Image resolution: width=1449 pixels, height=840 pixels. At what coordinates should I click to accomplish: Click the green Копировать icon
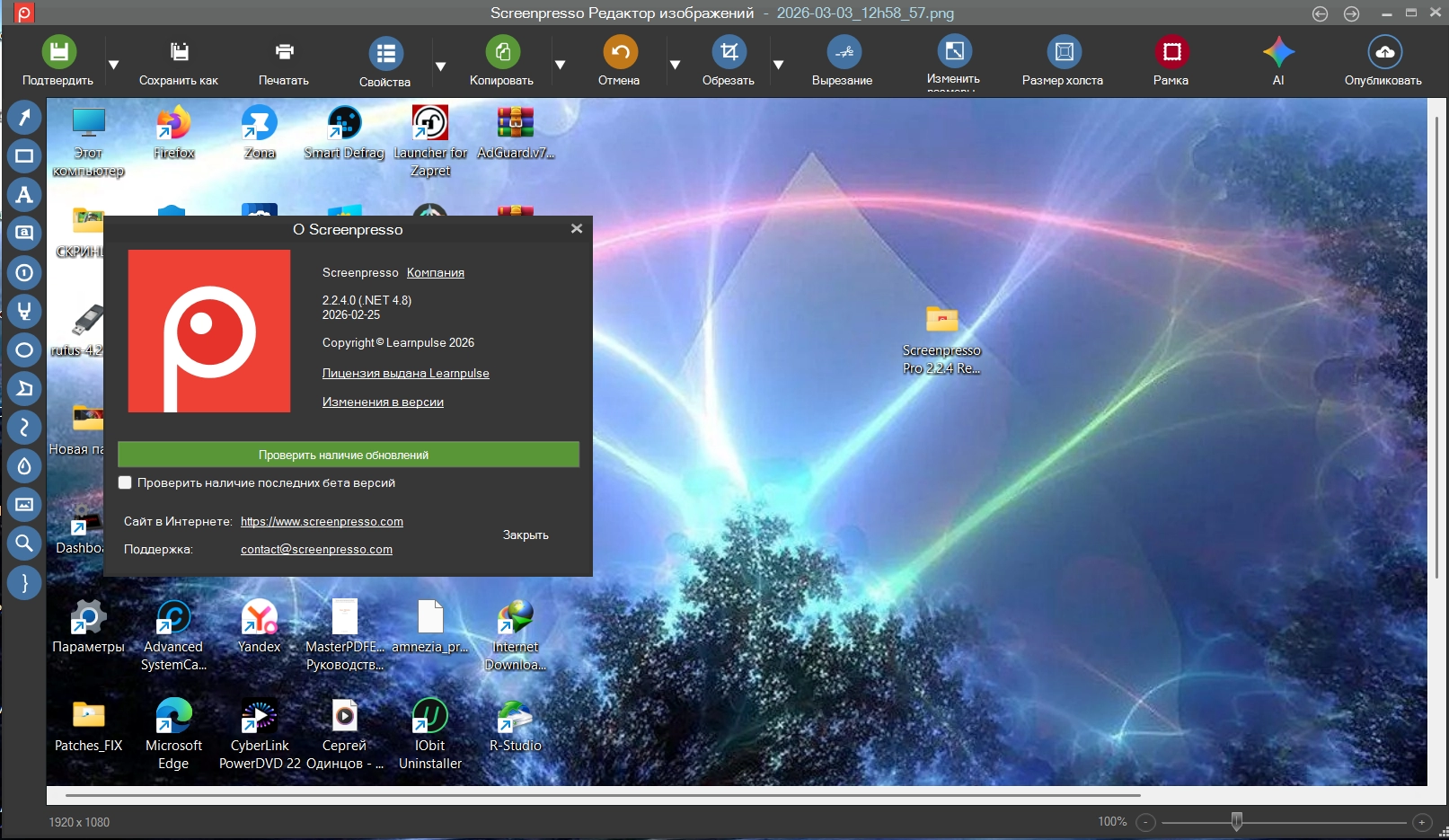point(502,52)
